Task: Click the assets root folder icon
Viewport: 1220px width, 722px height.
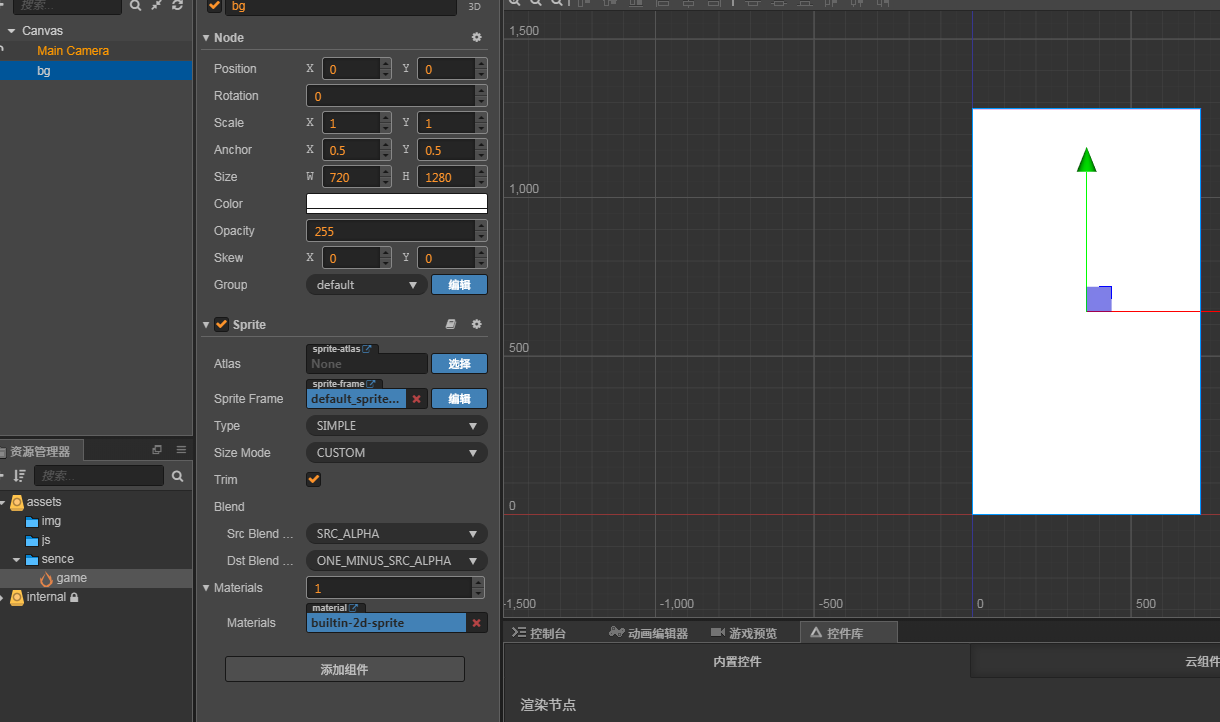Action: click(x=17, y=502)
